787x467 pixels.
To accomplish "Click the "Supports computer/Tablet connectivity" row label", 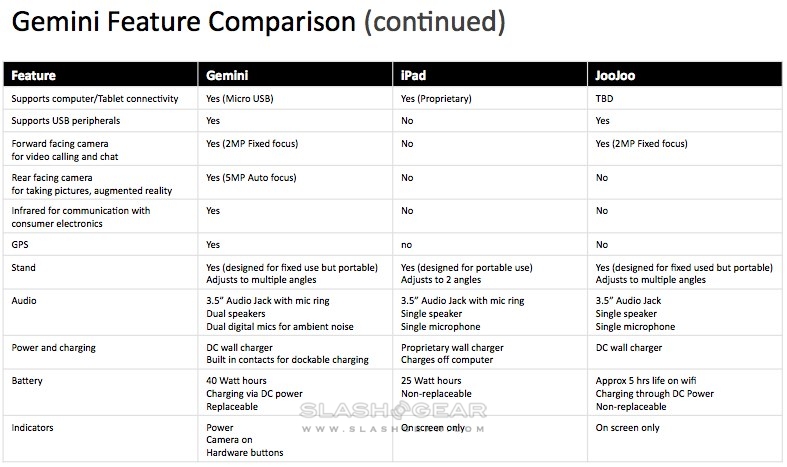I will click(95, 98).
